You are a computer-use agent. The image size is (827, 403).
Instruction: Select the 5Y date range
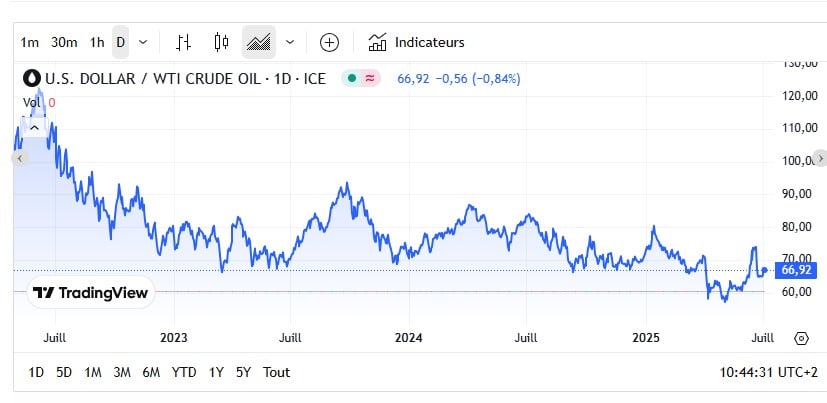coord(244,372)
